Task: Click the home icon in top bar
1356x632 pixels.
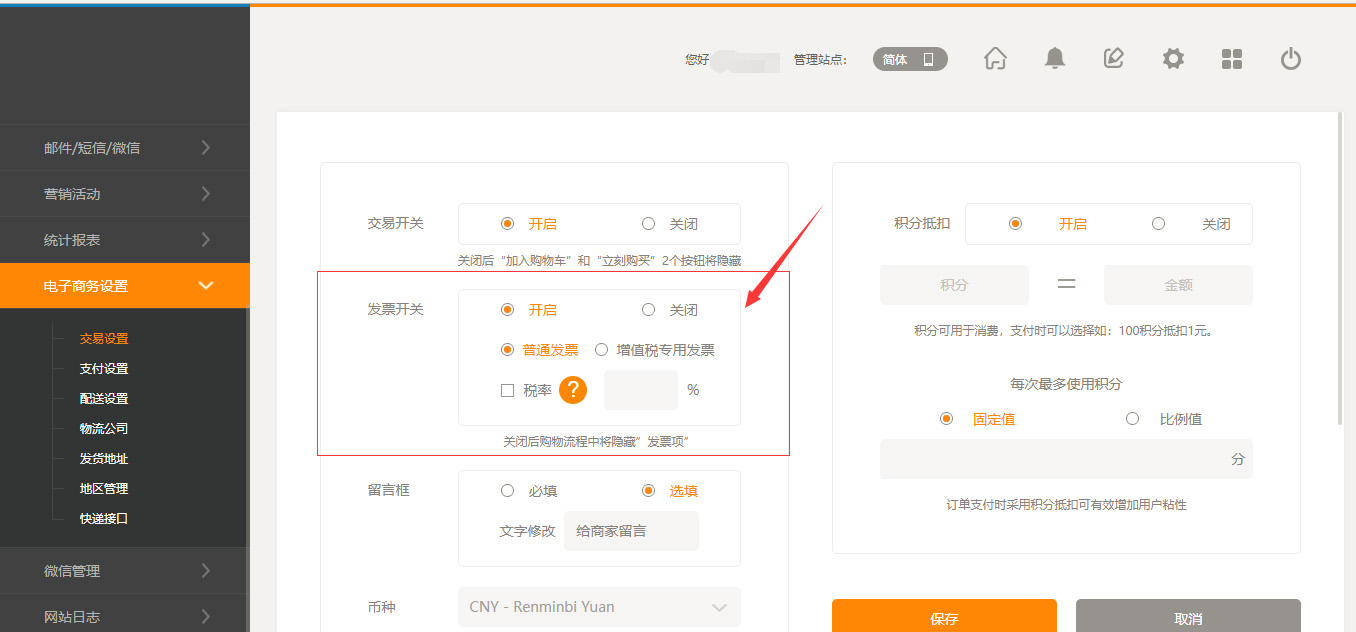Action: 995,59
